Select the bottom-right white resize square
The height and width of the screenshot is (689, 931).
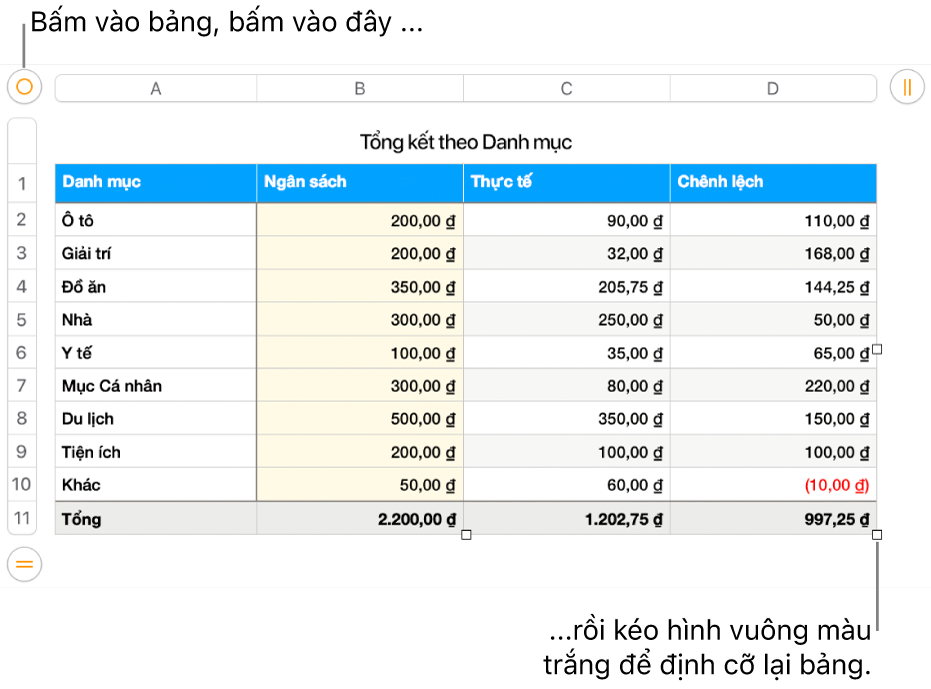coord(877,535)
